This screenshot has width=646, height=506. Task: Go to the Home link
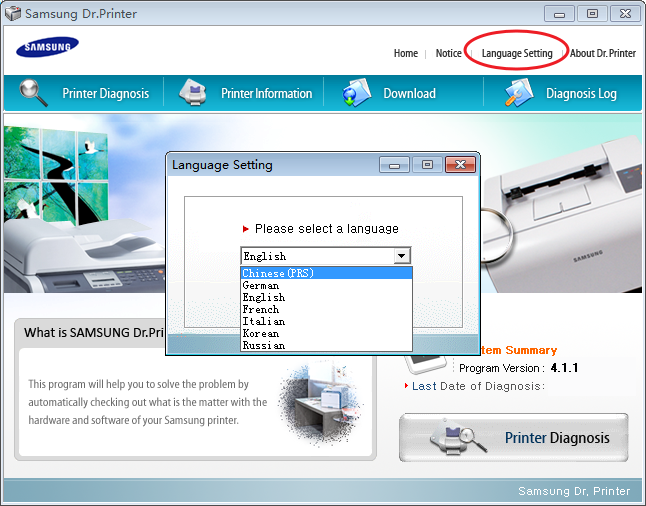pos(406,53)
